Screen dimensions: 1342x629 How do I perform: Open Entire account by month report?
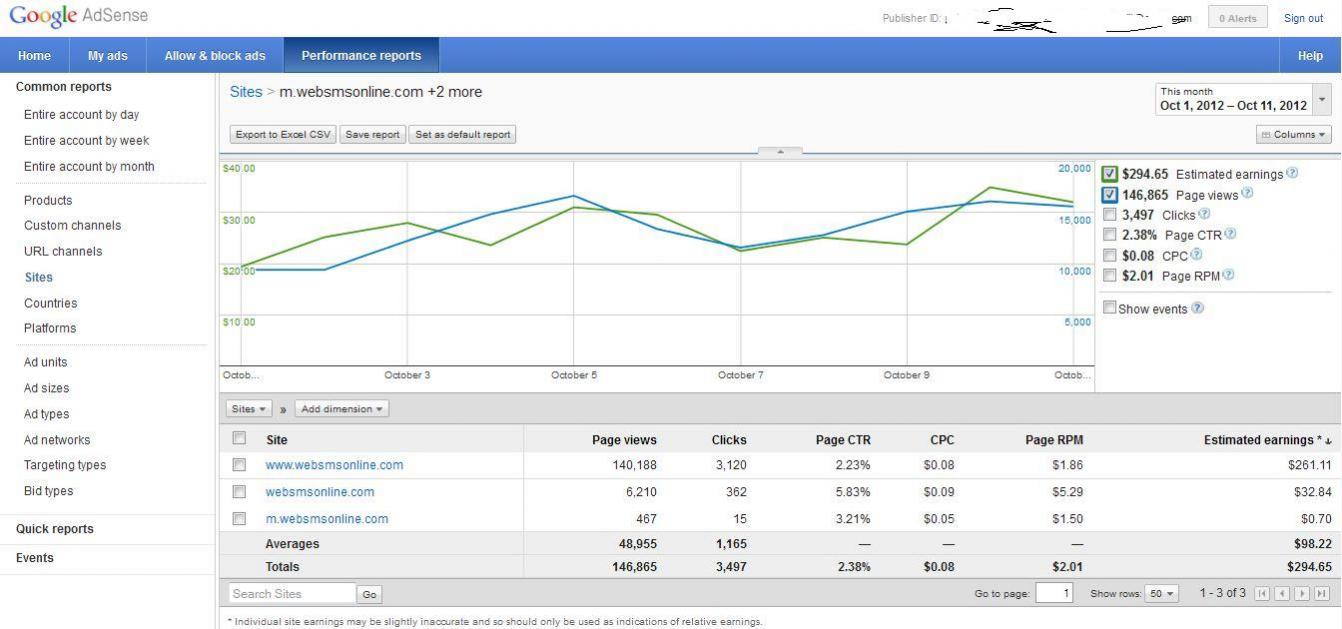[89, 167]
